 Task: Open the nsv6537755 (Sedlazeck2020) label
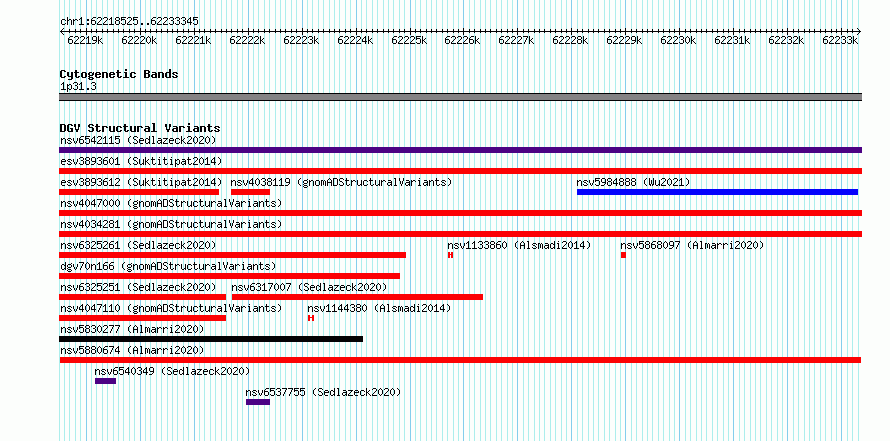click(x=324, y=392)
